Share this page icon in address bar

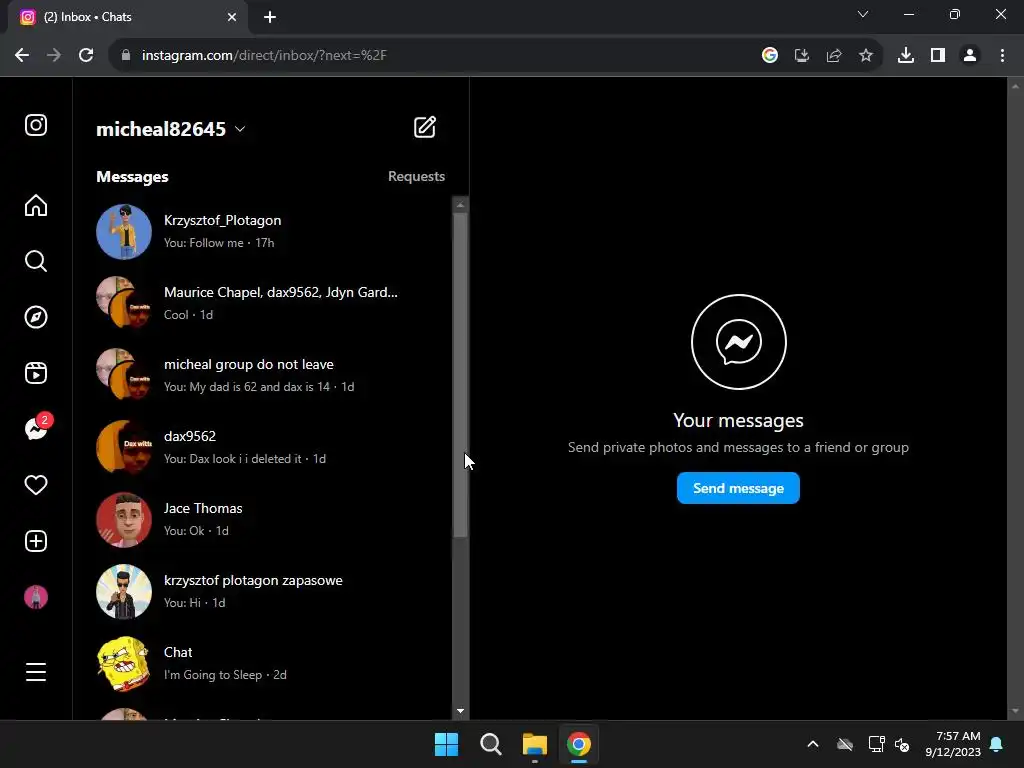click(x=834, y=56)
